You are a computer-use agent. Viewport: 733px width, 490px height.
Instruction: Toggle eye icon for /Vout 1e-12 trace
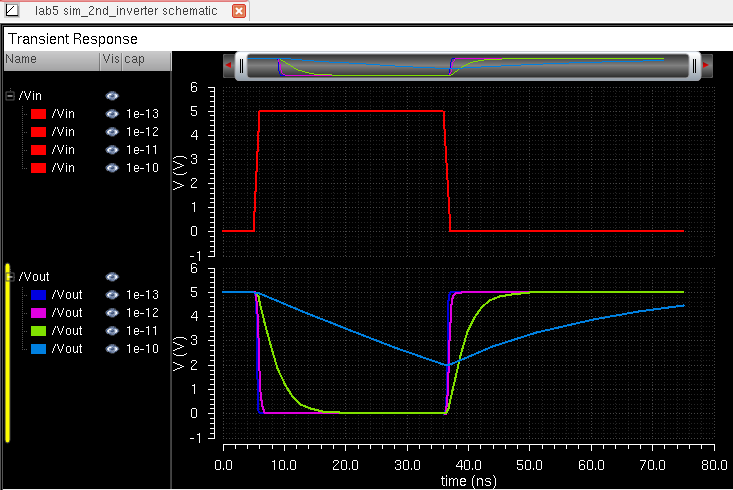pos(112,313)
